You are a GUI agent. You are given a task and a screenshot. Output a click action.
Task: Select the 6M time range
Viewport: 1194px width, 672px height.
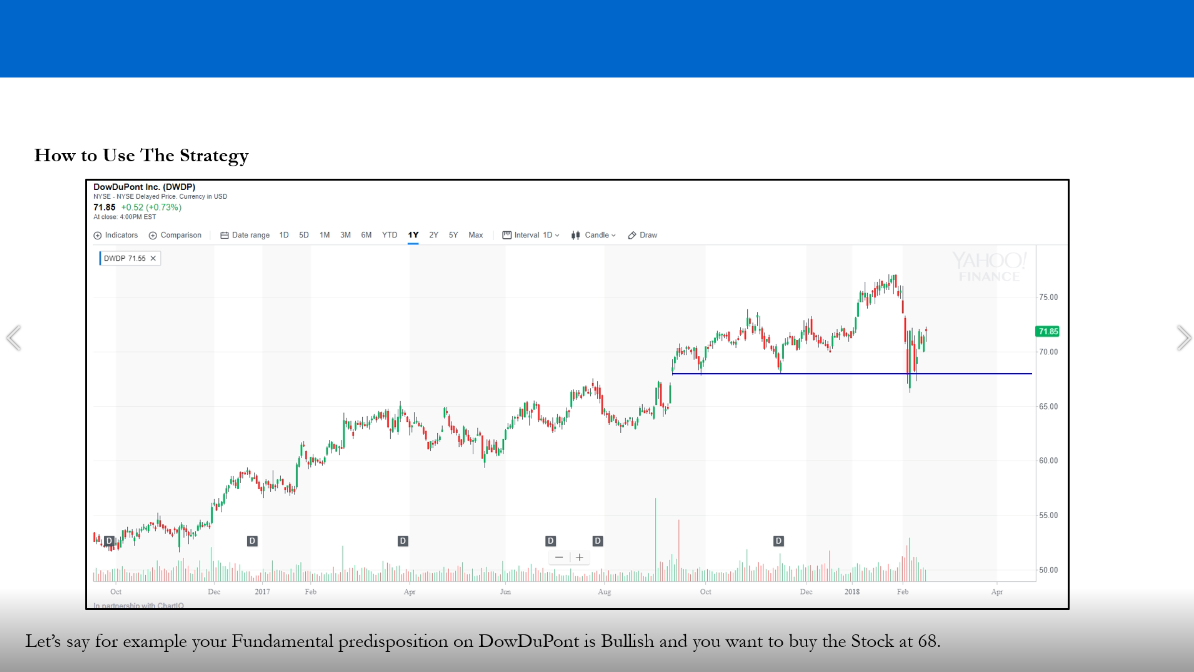click(366, 235)
